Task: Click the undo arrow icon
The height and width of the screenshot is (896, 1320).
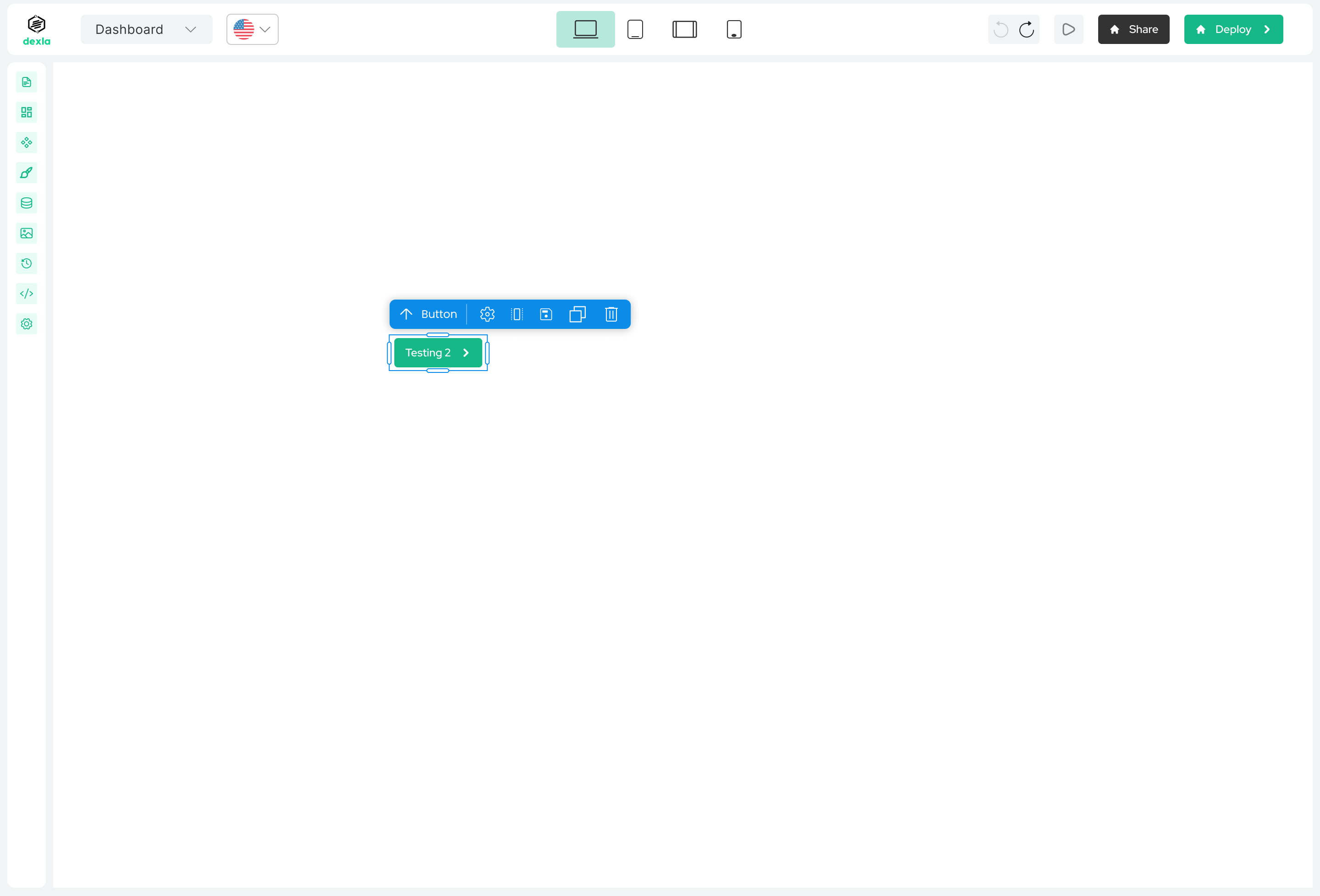Action: [x=1001, y=29]
